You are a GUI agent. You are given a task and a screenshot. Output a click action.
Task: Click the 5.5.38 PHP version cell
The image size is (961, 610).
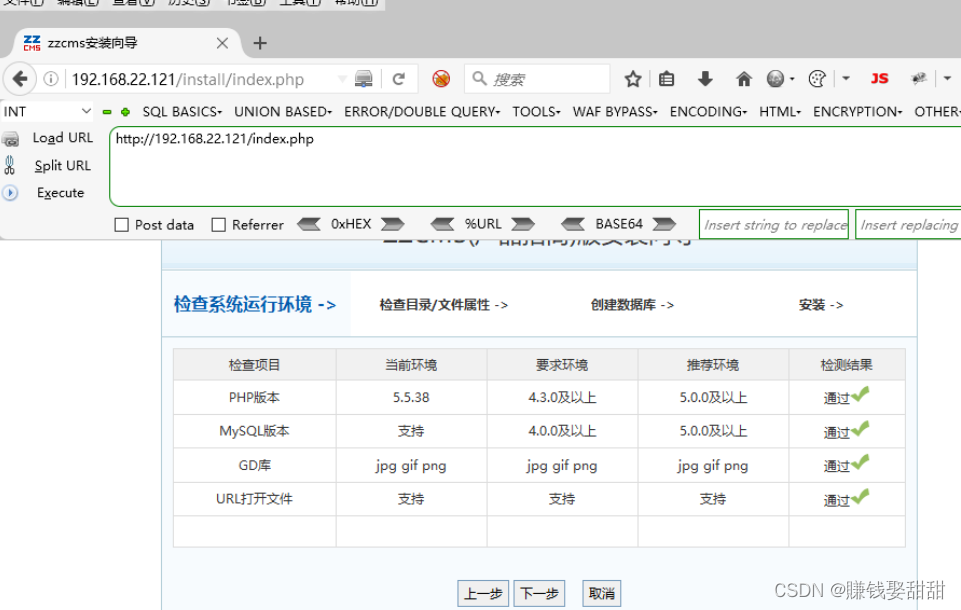tap(411, 397)
